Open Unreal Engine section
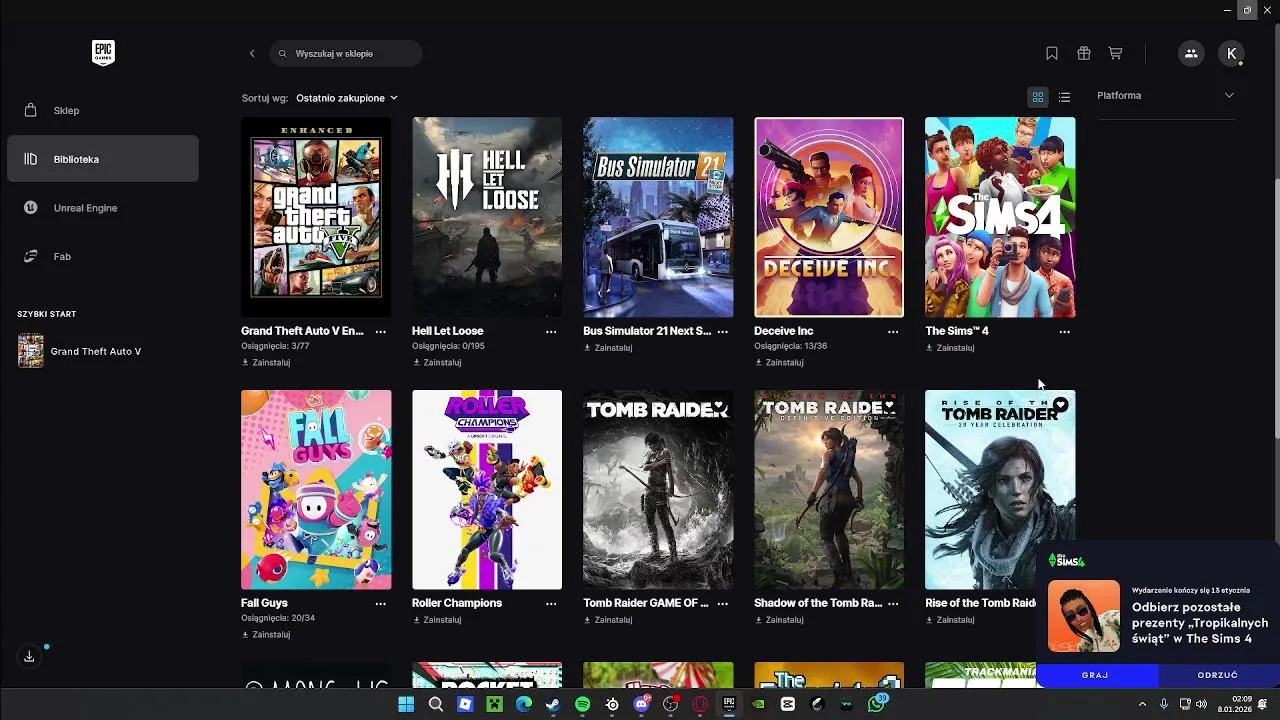This screenshot has height=720, width=1280. tap(103, 208)
